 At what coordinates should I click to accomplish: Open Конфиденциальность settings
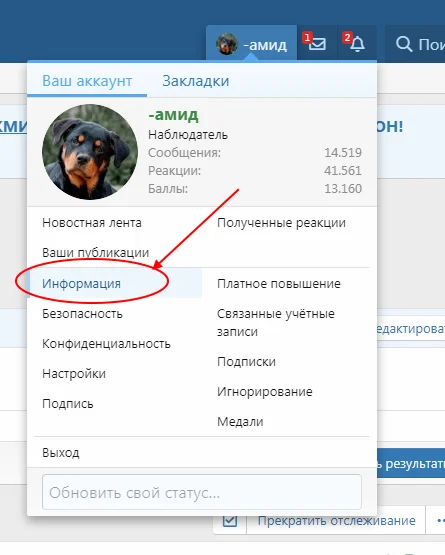tap(106, 344)
